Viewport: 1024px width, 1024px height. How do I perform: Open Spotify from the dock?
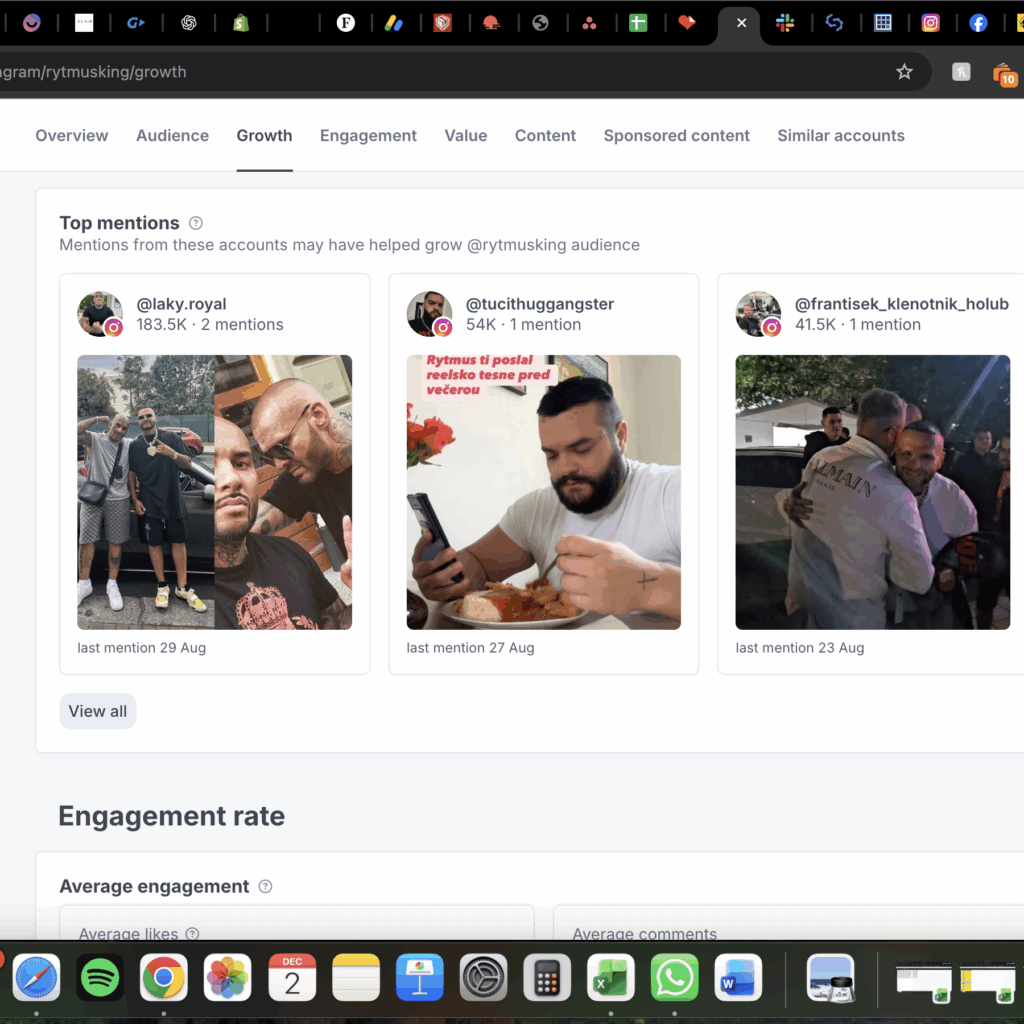tap(100, 977)
